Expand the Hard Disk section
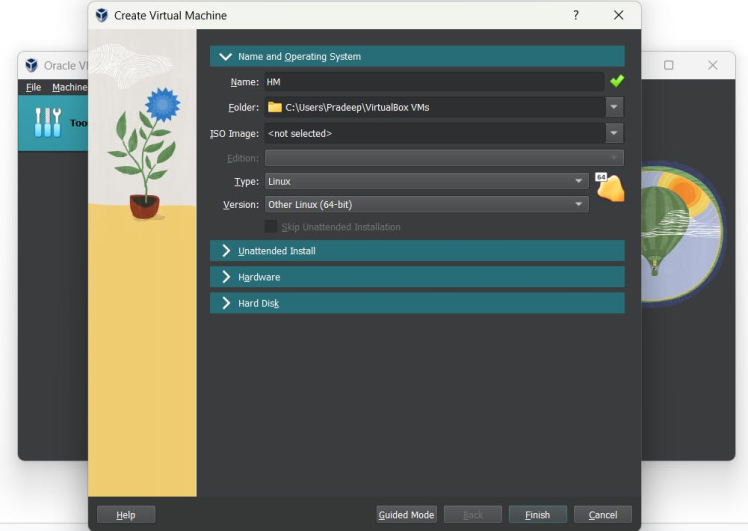748x531 pixels. tap(417, 303)
